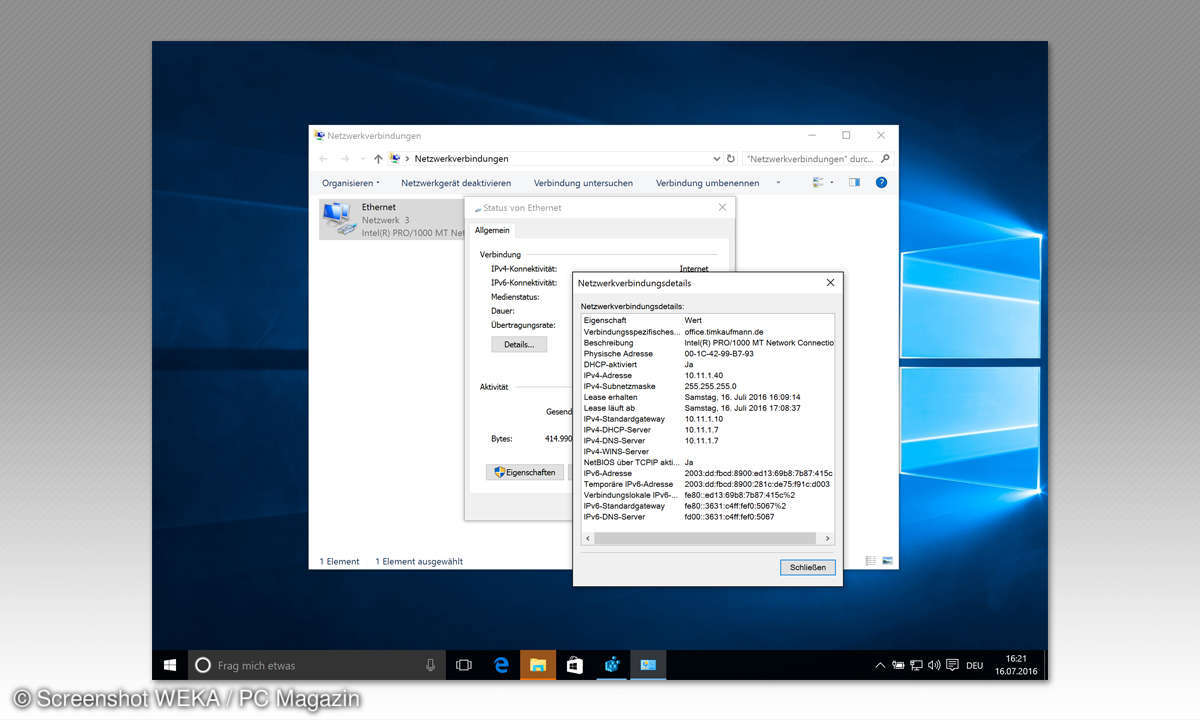Image resolution: width=1200 pixels, height=720 pixels.
Task: Refresh the Netzwerkverbindungen address bar
Action: click(x=731, y=159)
